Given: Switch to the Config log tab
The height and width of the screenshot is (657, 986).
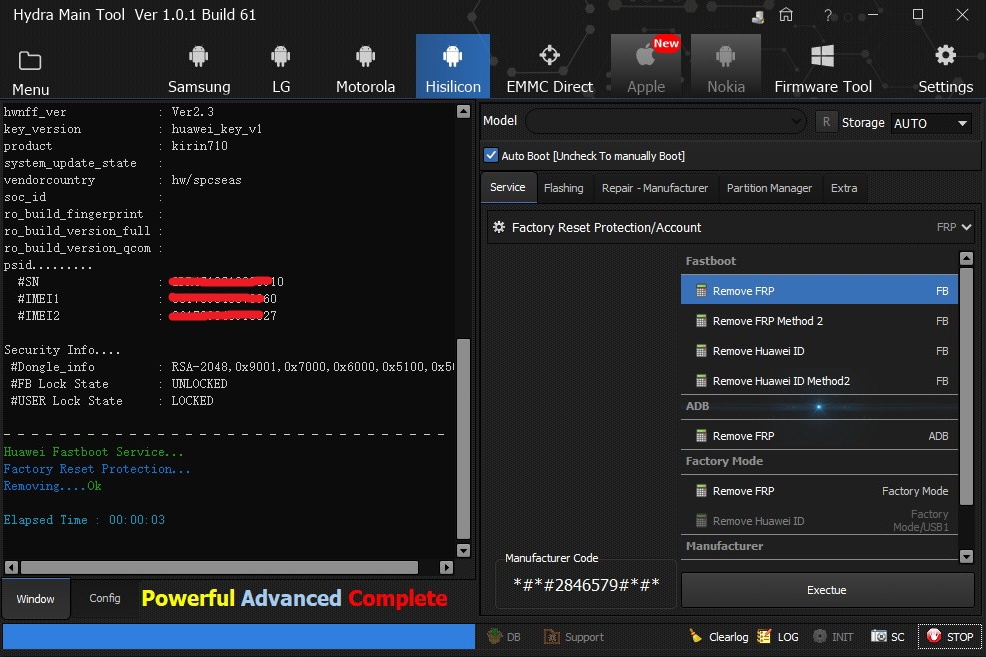Looking at the screenshot, I should coord(105,599).
